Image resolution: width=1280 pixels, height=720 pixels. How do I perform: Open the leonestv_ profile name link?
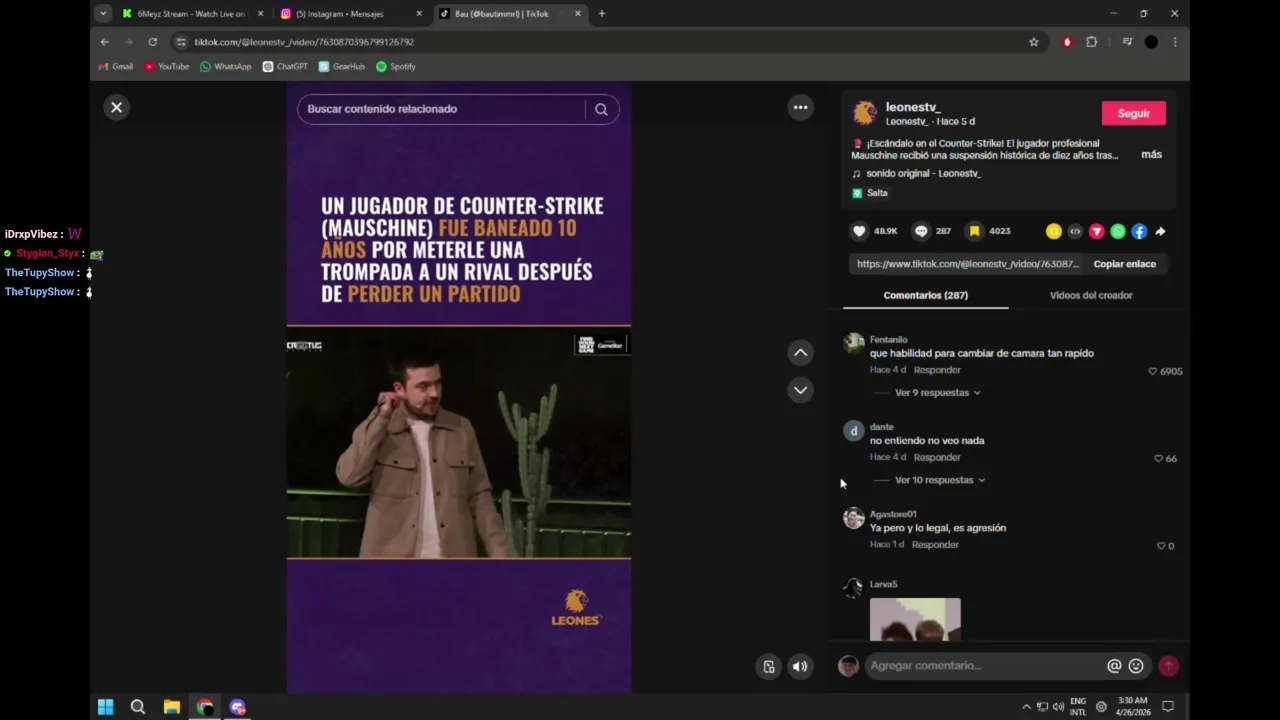click(913, 107)
